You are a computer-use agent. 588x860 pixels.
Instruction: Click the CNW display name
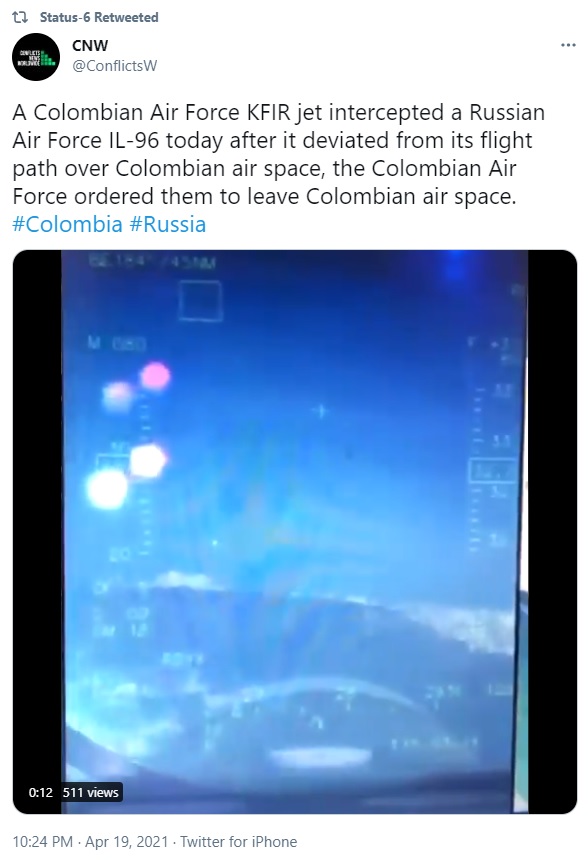tap(90, 46)
